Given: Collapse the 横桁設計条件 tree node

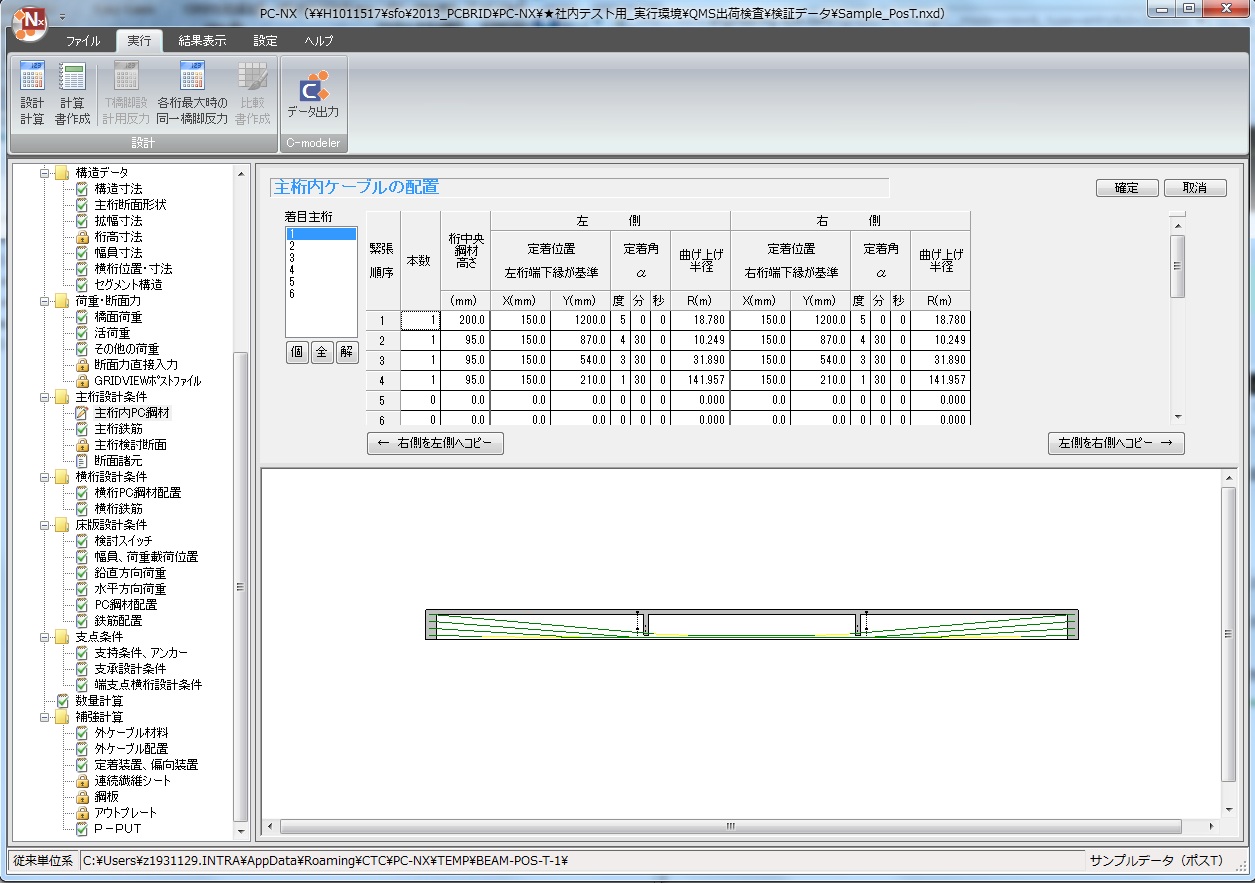Looking at the screenshot, I should (44, 476).
